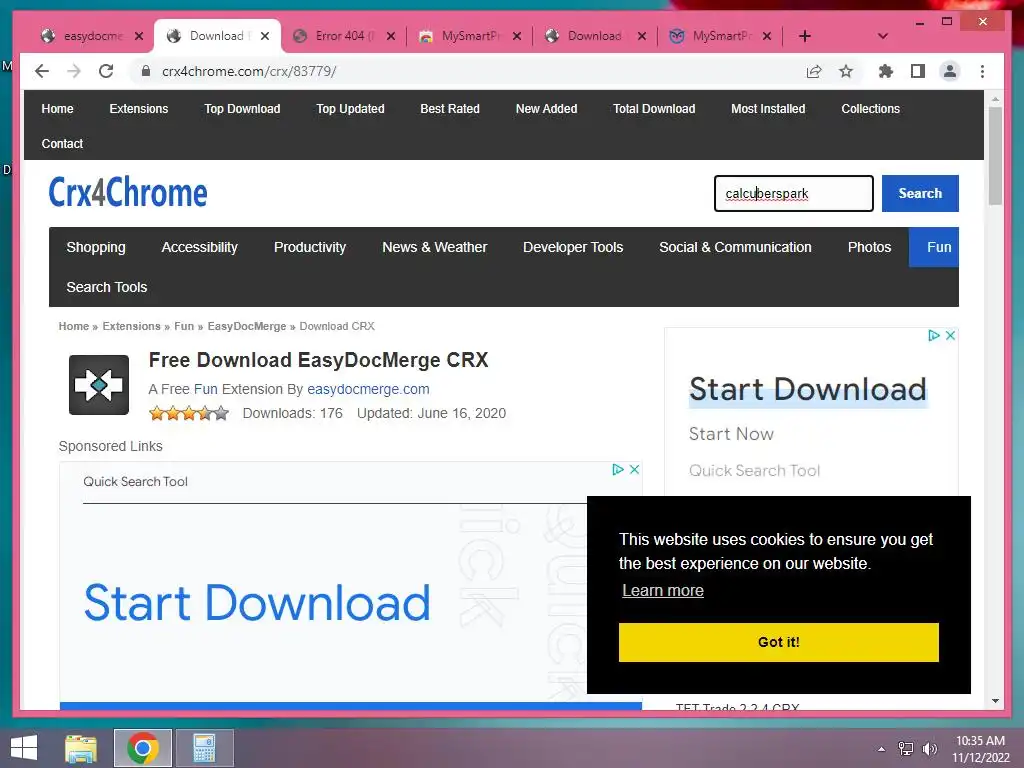Open Total Download menu item
1024x768 pixels.
tap(654, 108)
